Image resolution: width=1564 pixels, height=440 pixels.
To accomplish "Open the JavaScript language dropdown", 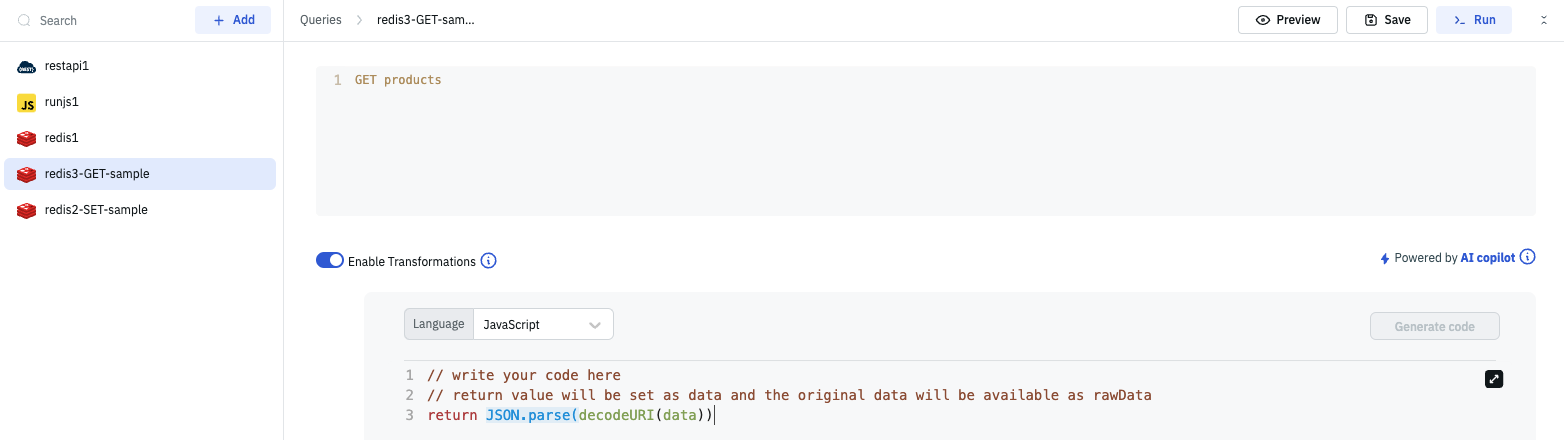I will (x=543, y=324).
